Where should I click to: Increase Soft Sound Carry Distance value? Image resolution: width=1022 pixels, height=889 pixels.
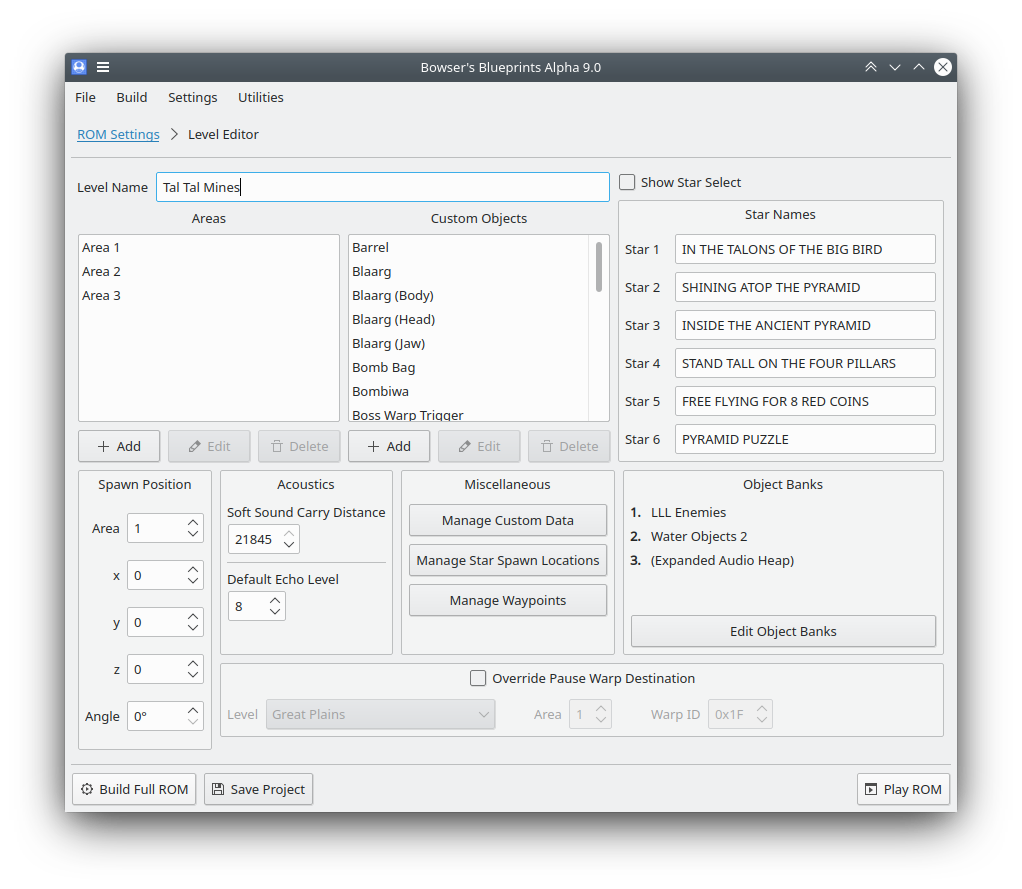[289, 534]
